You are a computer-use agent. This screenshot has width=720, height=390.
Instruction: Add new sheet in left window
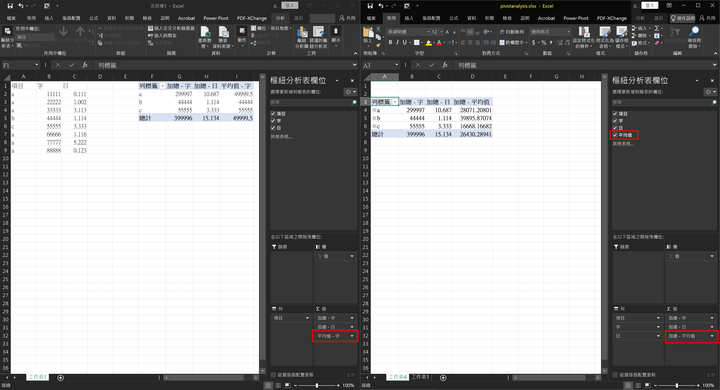pyautogui.click(x=60, y=378)
